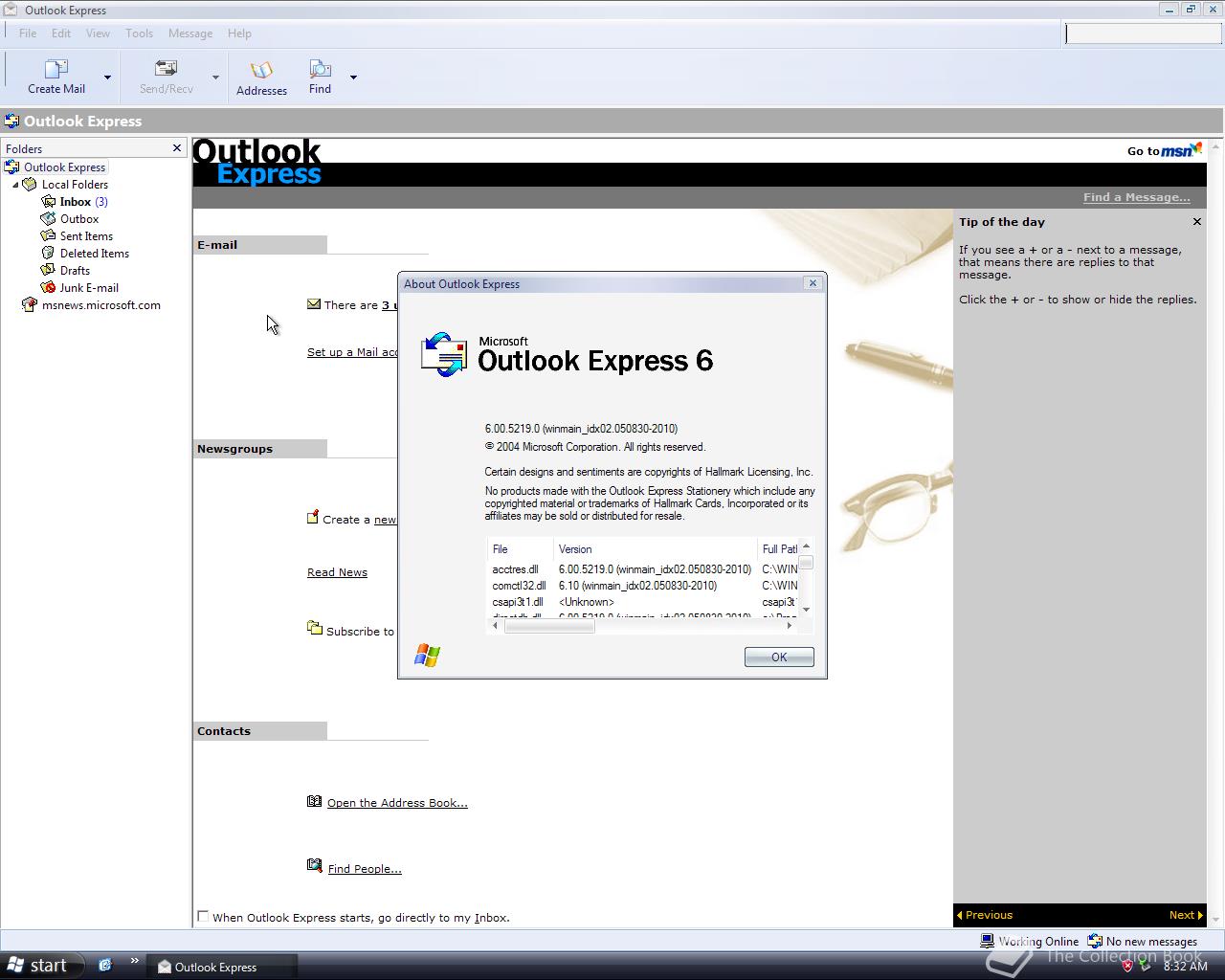The width and height of the screenshot is (1225, 980).
Task: Open the Message menu
Action: tap(190, 33)
